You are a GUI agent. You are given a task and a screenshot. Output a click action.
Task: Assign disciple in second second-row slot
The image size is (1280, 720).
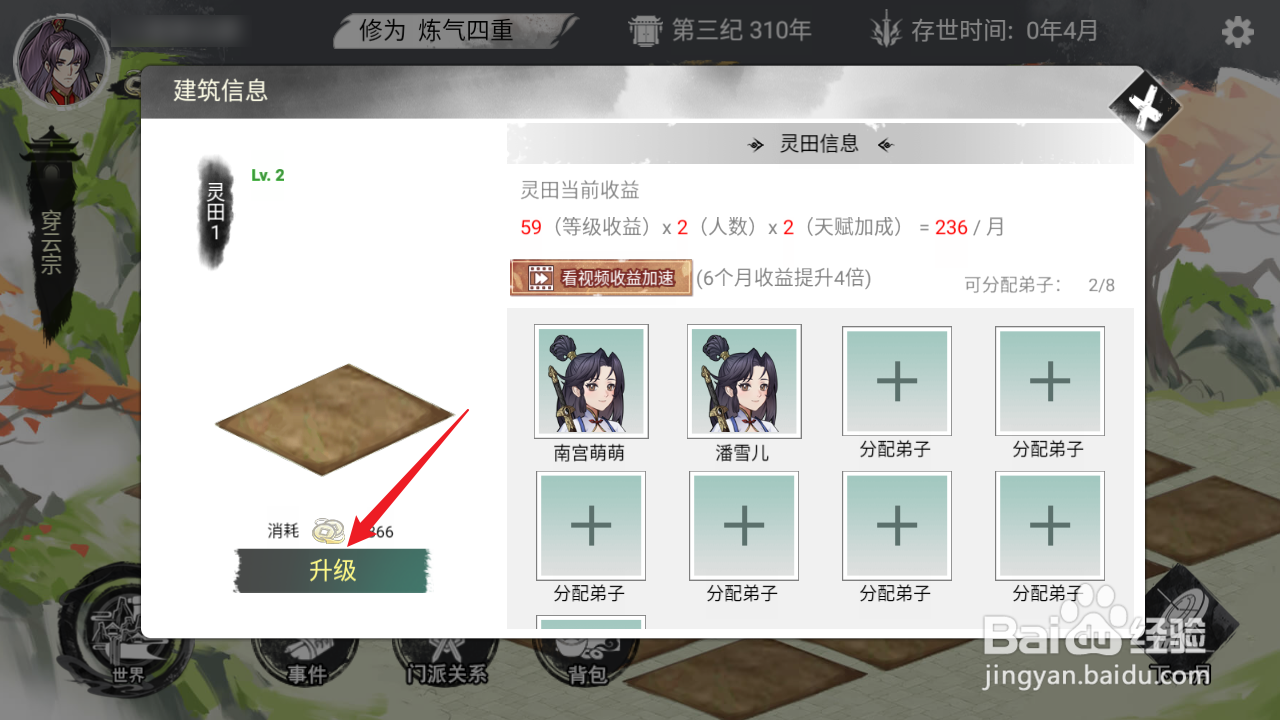point(744,526)
